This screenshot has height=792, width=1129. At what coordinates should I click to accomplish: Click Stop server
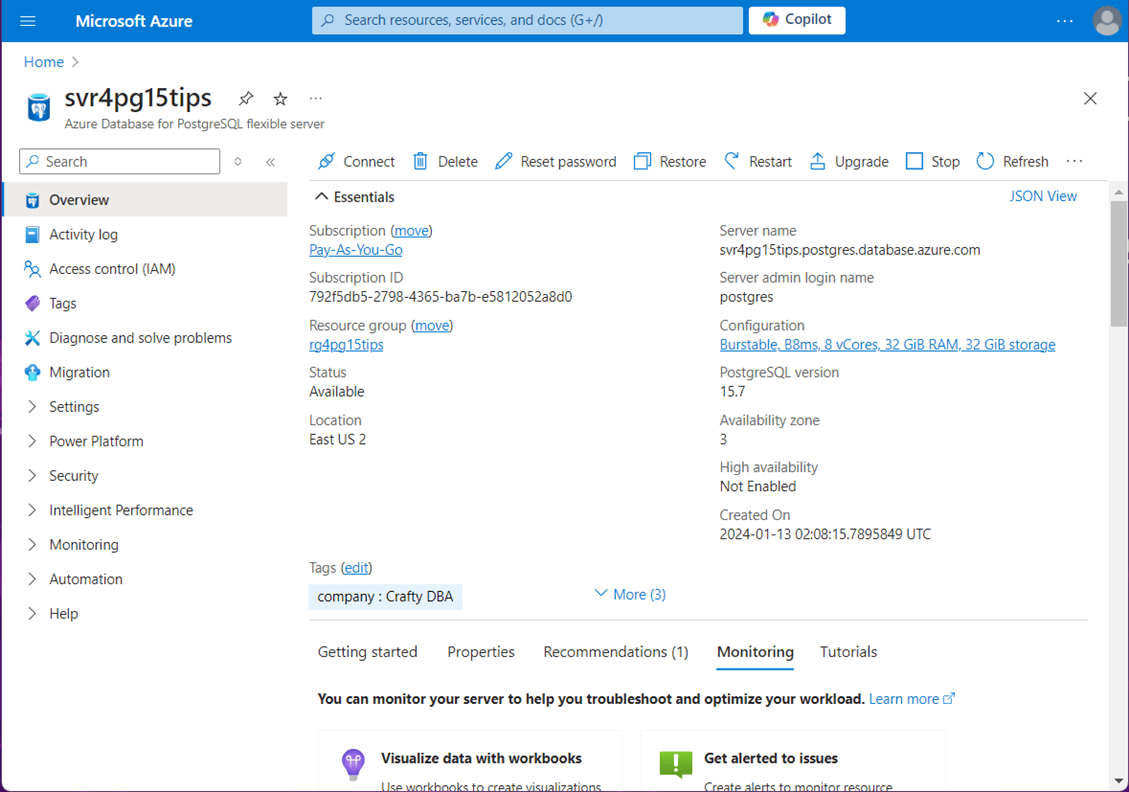point(932,161)
